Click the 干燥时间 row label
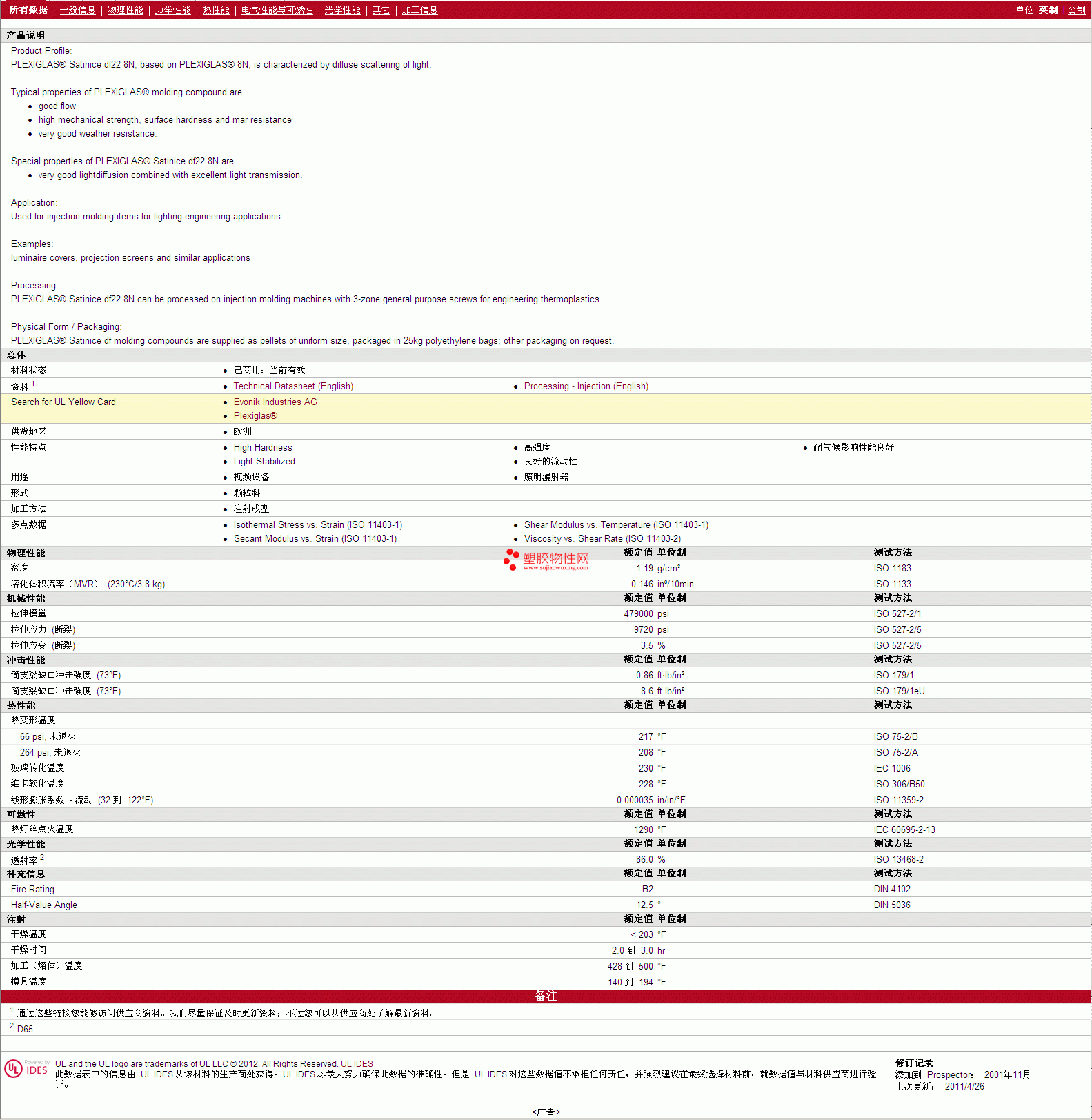Screen dimensions: 1092x1120 pyautogui.click(x=28, y=950)
